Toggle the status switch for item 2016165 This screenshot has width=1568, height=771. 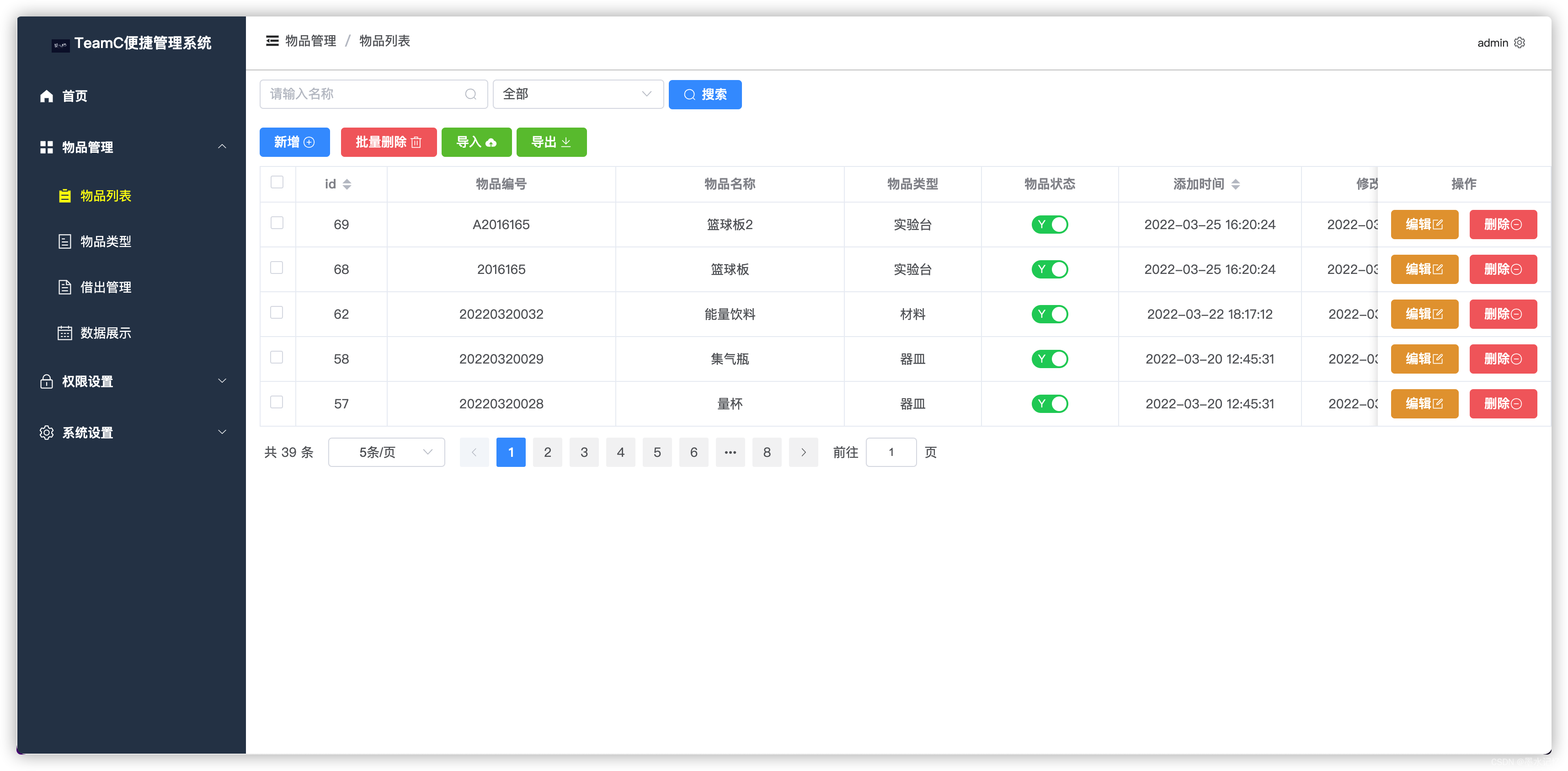tap(1050, 270)
